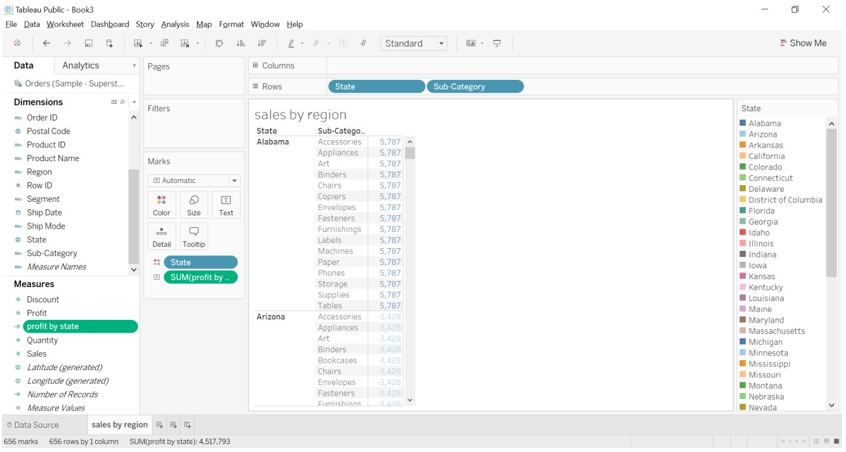Click the Highlight pen toolbar icon
Viewport: 846px width, 452px height.
tap(291, 43)
